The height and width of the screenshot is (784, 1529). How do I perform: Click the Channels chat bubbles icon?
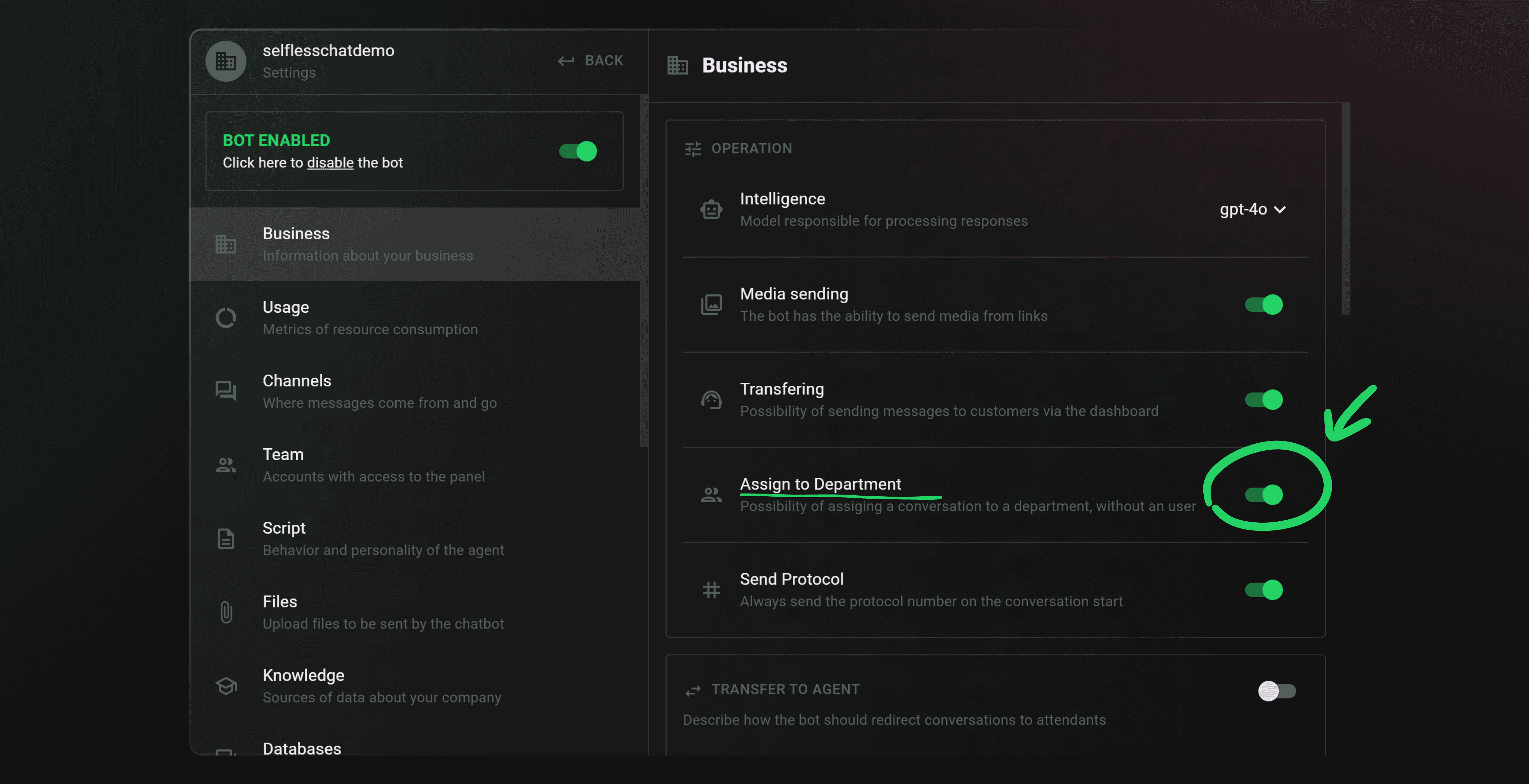[x=226, y=391]
